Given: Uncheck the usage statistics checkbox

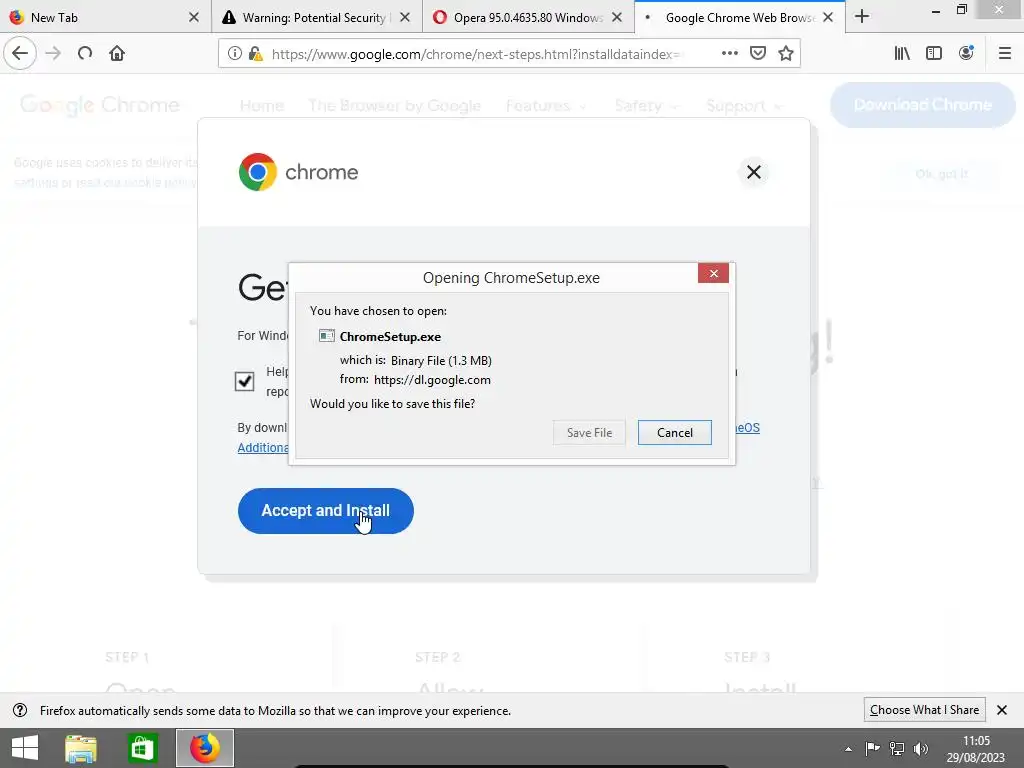Looking at the screenshot, I should pyautogui.click(x=244, y=381).
